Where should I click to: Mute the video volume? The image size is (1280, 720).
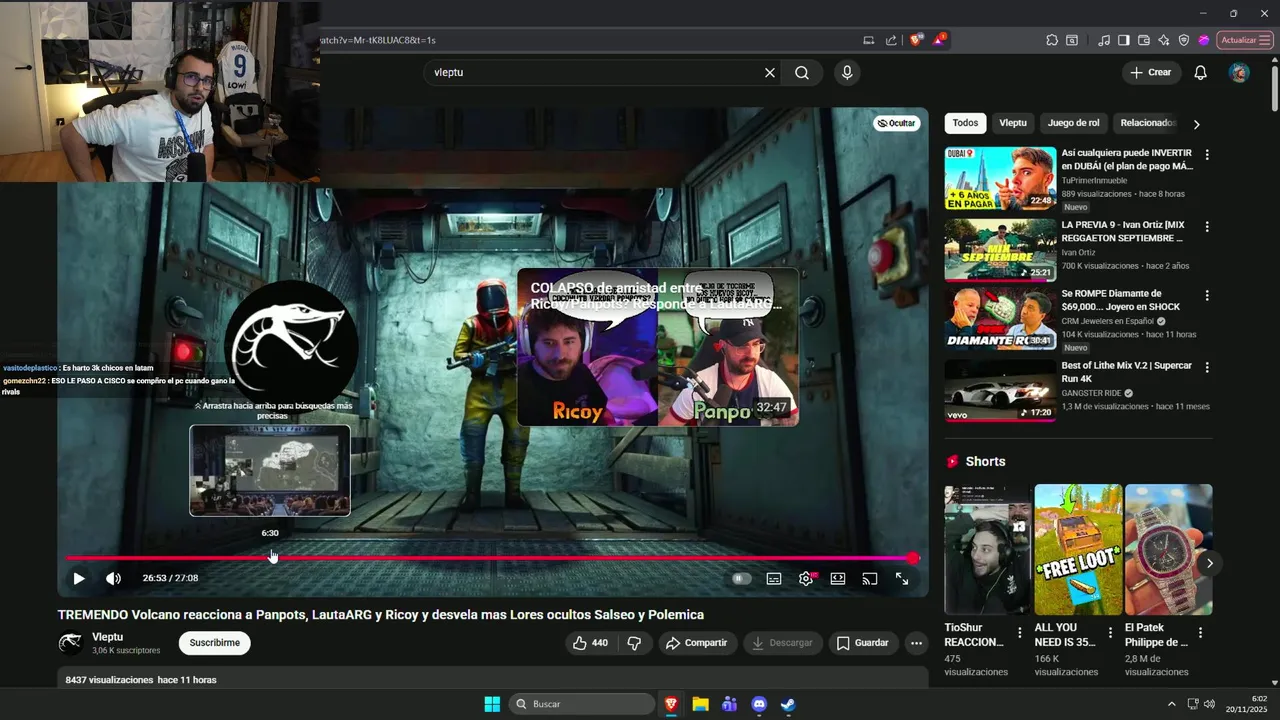pos(113,578)
